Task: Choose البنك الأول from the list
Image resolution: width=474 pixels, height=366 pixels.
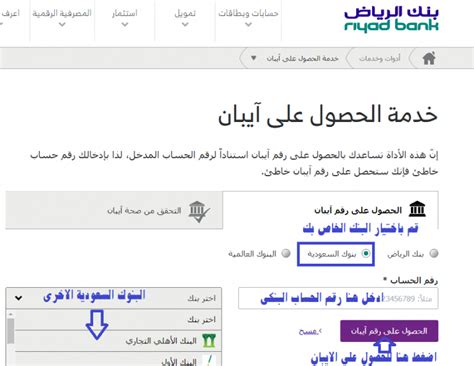Action: pyautogui.click(x=118, y=359)
